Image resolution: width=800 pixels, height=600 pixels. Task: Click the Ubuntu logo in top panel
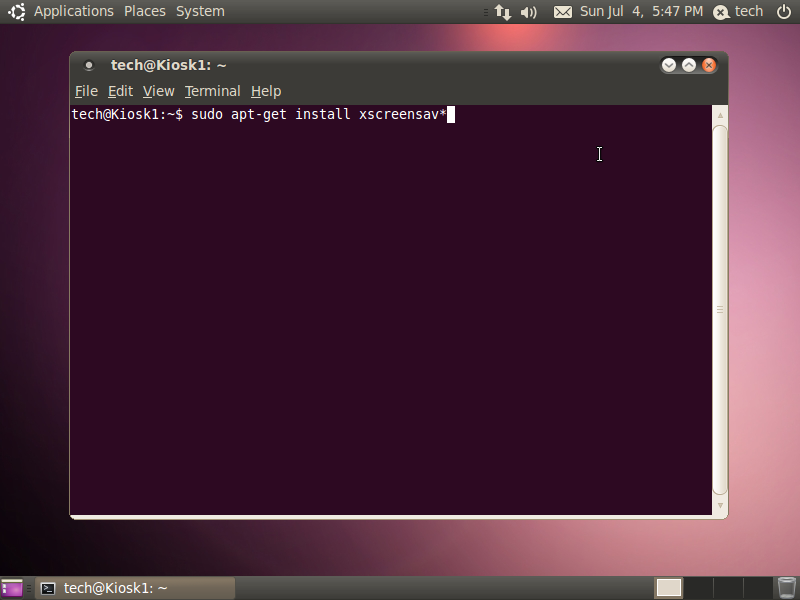pyautogui.click(x=16, y=11)
